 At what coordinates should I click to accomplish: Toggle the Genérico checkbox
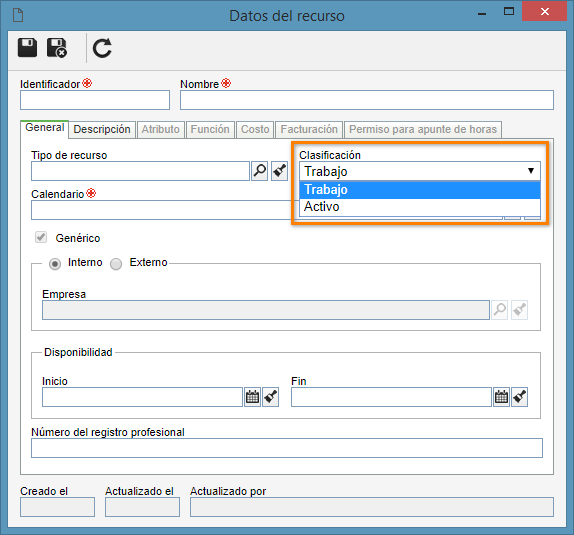pos(41,237)
